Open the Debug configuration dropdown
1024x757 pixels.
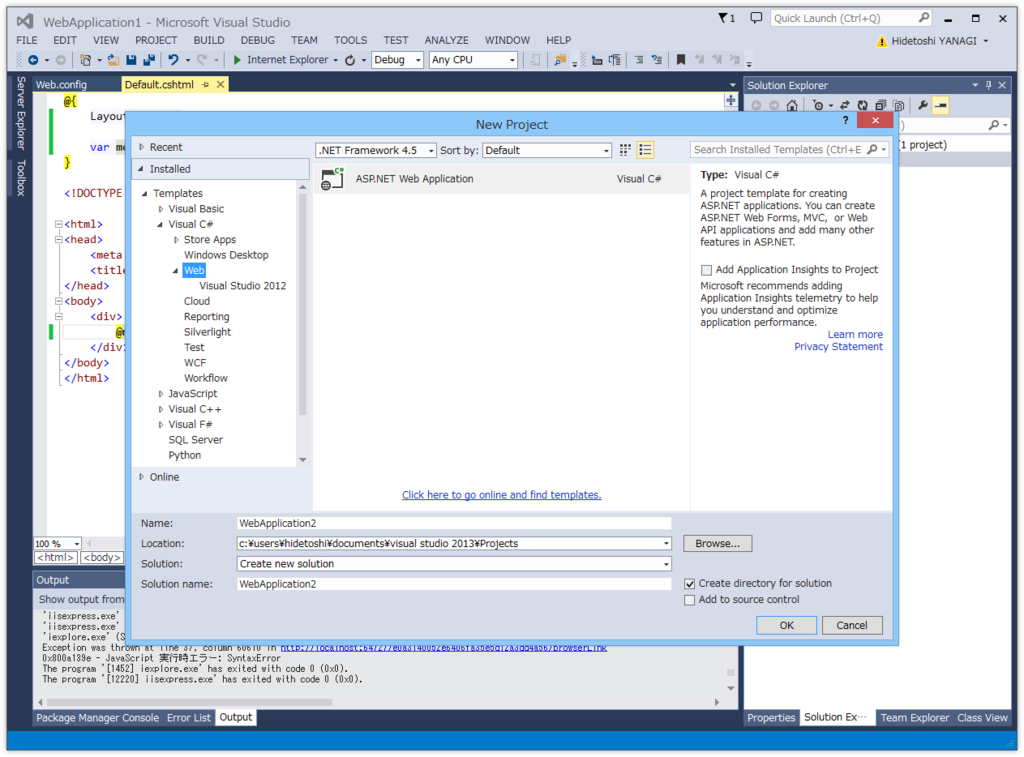pos(397,59)
